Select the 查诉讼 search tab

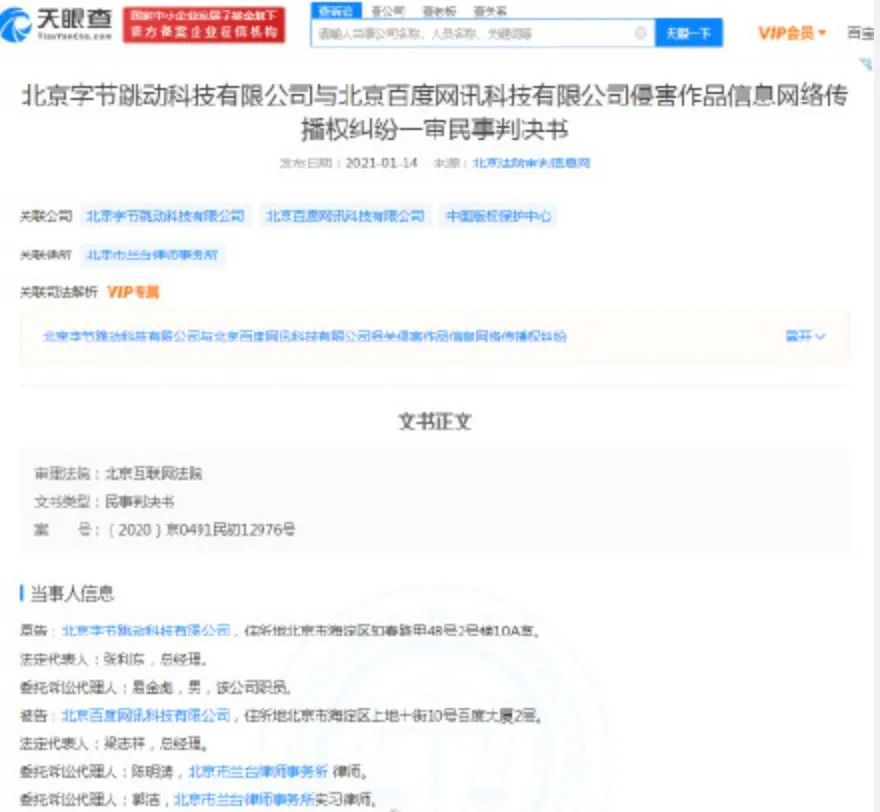(x=336, y=11)
